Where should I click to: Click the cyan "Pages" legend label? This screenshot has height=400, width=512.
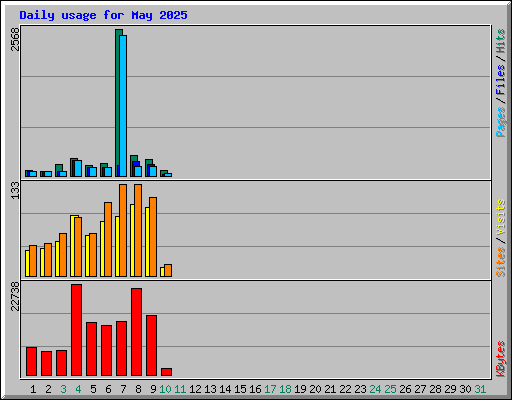pos(501,122)
